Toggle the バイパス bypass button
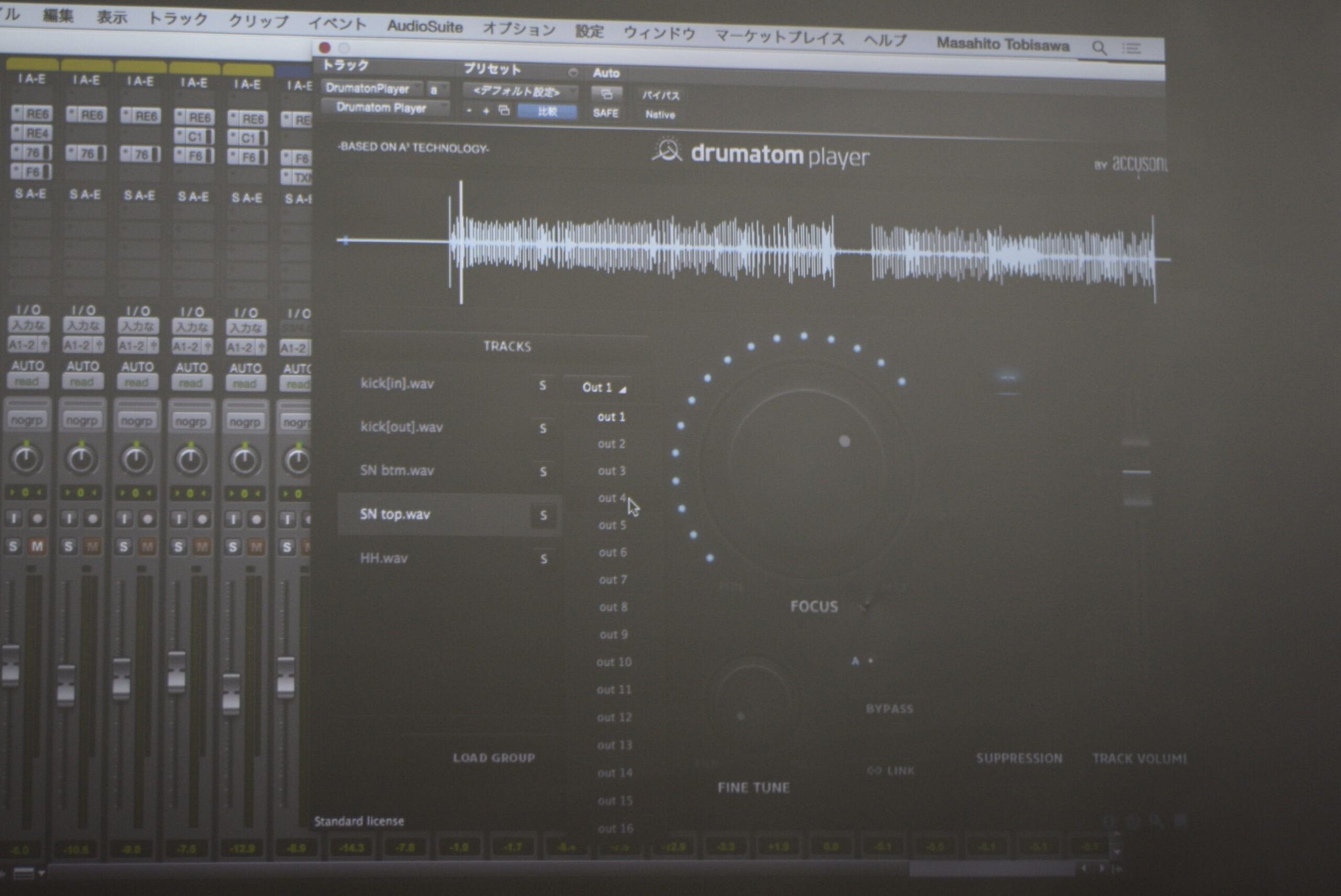Viewport: 1341px width, 896px height. [x=660, y=95]
